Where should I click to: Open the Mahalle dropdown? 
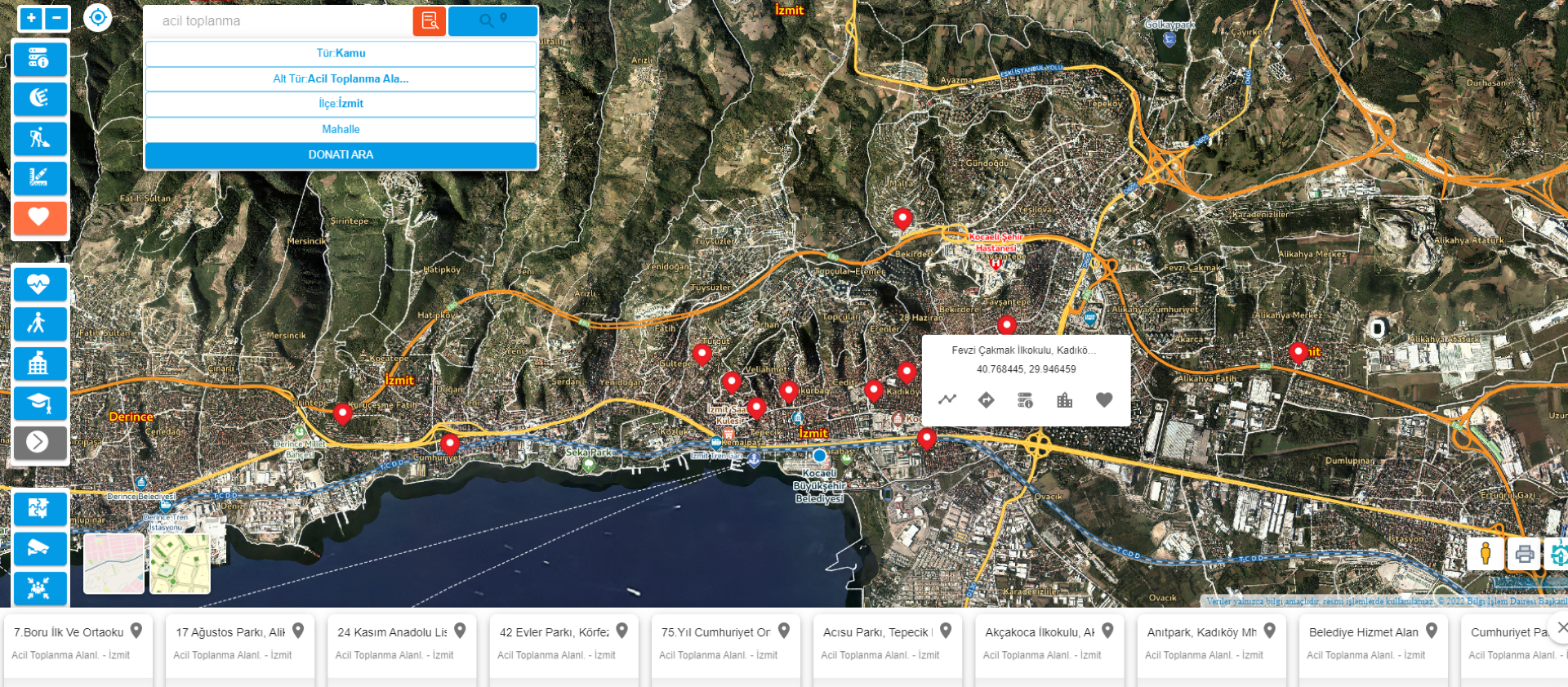tap(341, 129)
